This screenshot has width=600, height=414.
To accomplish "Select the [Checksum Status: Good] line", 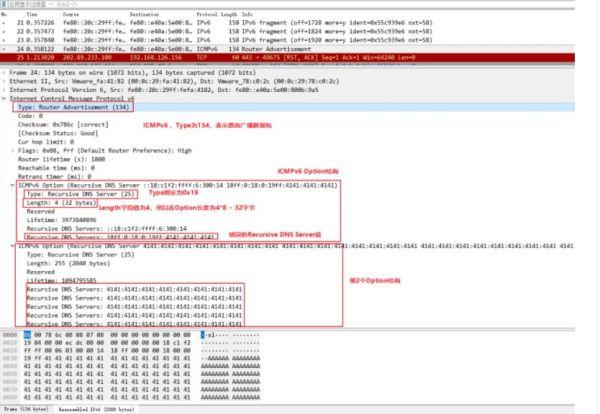I will point(58,133).
